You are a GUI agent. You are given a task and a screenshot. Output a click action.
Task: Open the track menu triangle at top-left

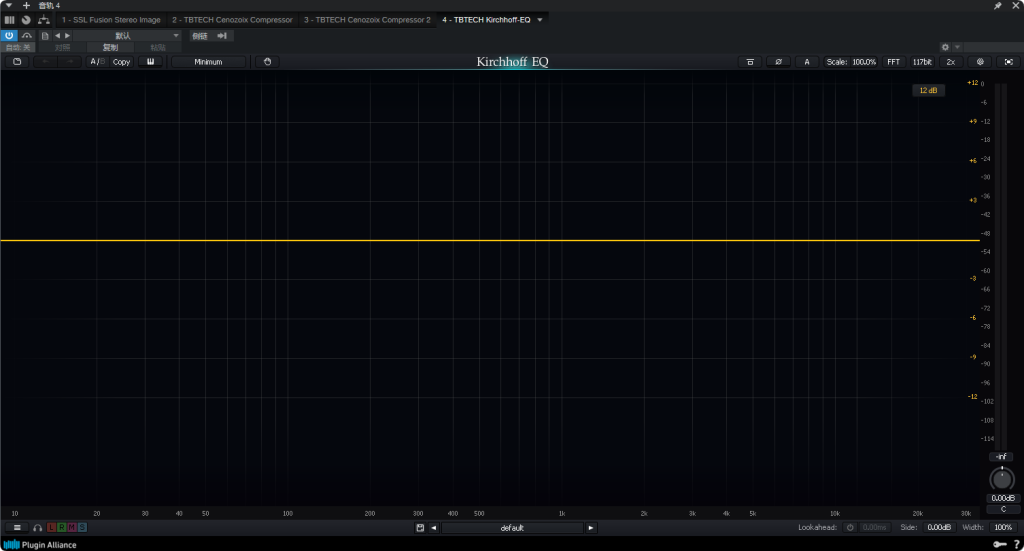point(8,5)
